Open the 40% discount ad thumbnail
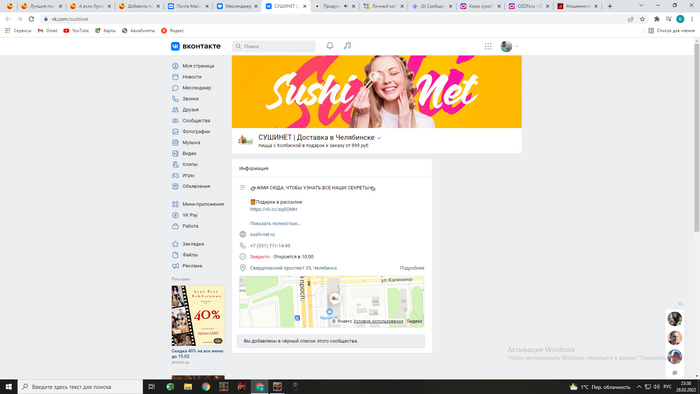The height and width of the screenshot is (394, 700). (198, 315)
